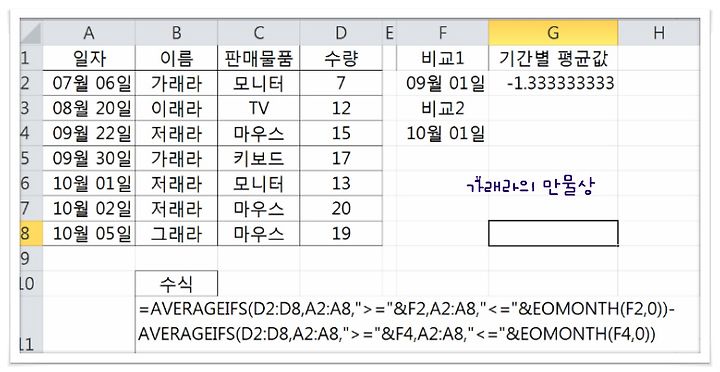
Task: Select the date cell 08월 20일
Action: [x=89, y=108]
